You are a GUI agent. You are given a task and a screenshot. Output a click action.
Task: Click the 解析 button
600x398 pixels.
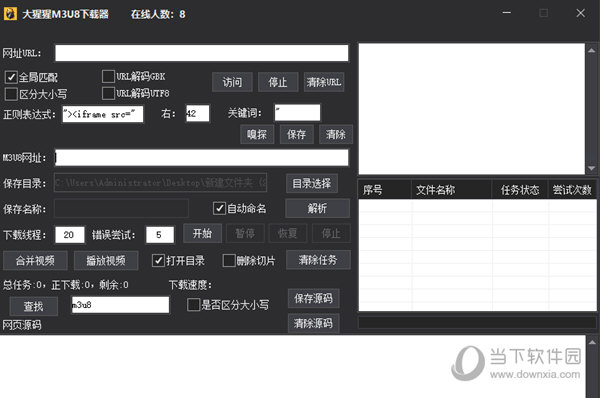317,208
